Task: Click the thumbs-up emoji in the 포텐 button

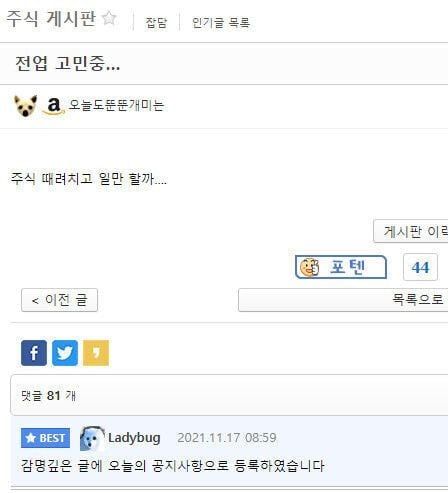Action: (x=309, y=267)
